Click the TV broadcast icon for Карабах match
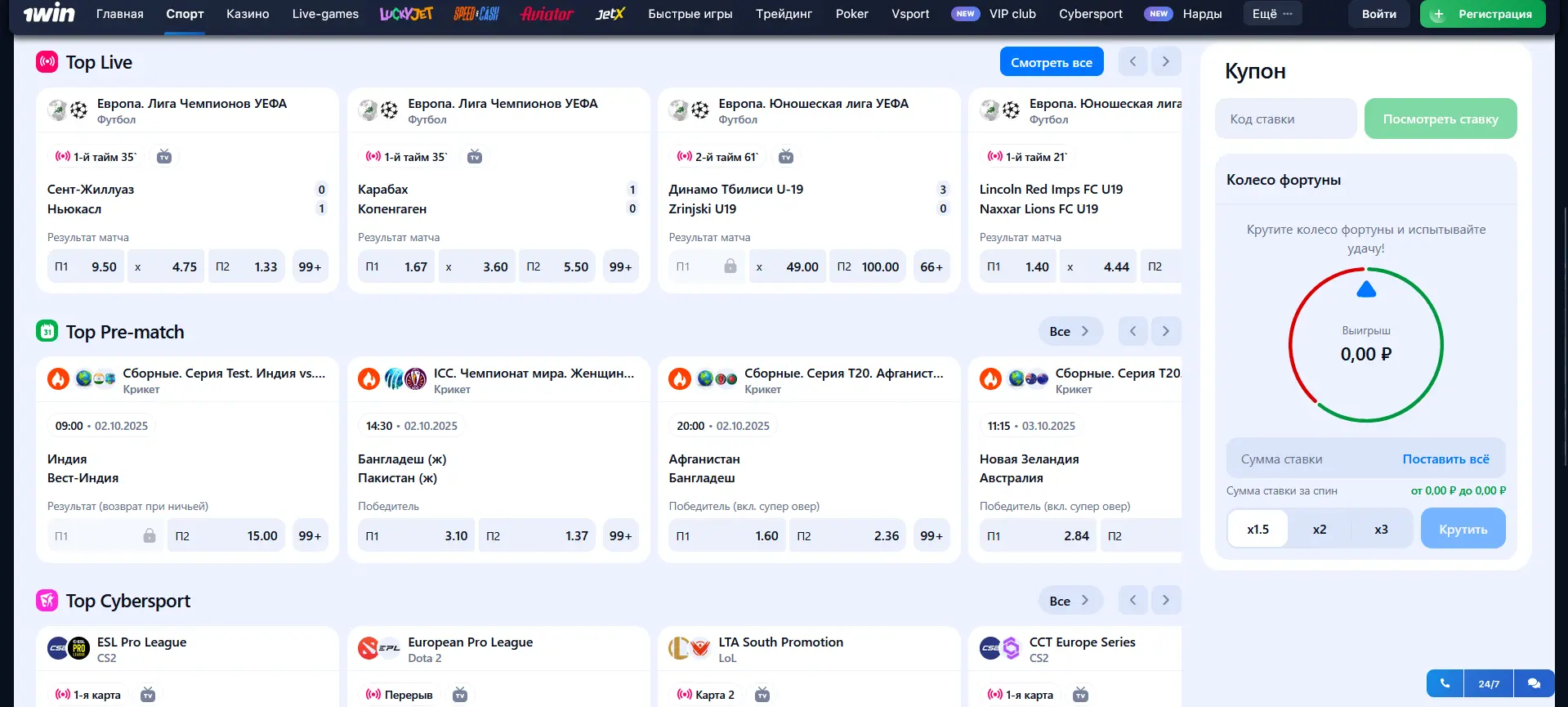This screenshot has width=1568, height=707. 475,156
